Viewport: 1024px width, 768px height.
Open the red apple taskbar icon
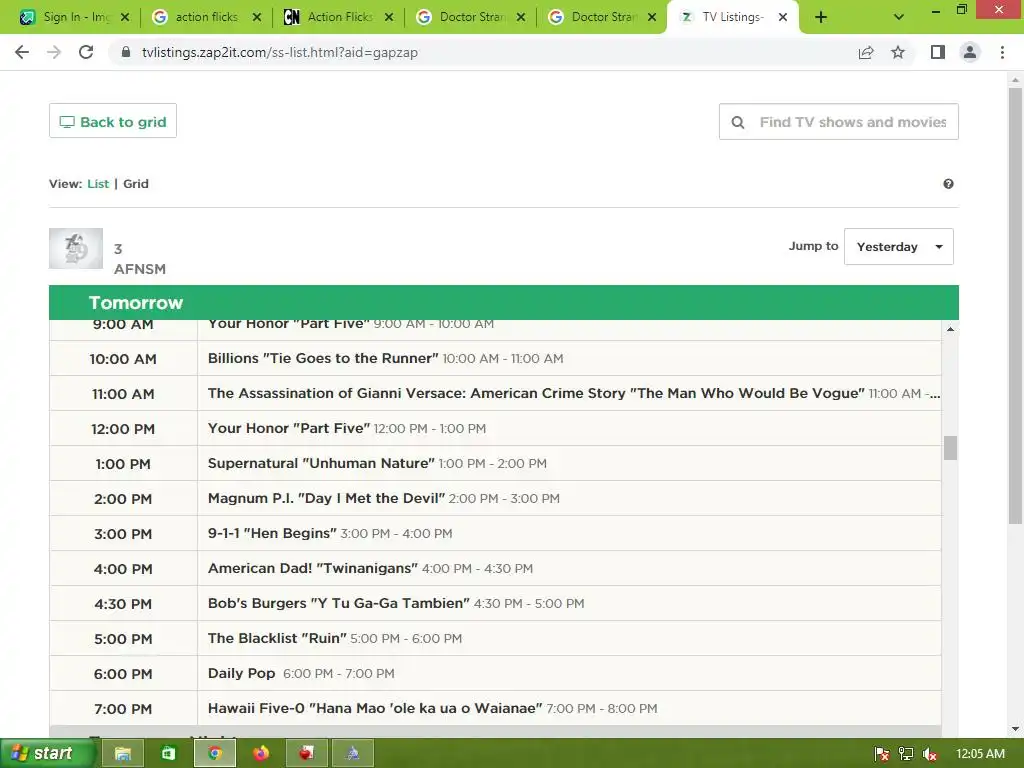click(306, 754)
